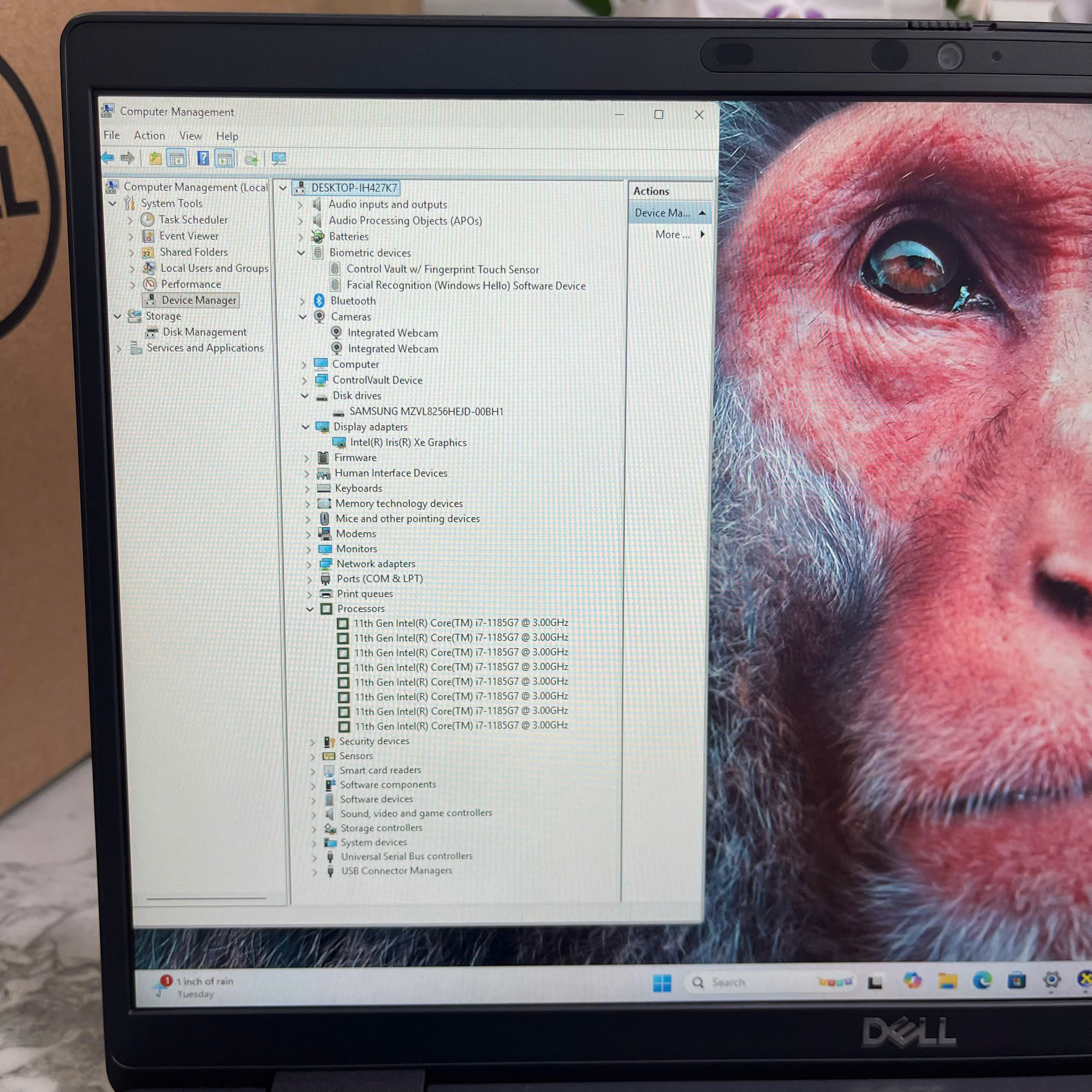Screen dimensions: 1092x1092
Task: Select Disk Management in left pane
Action: 204,332
